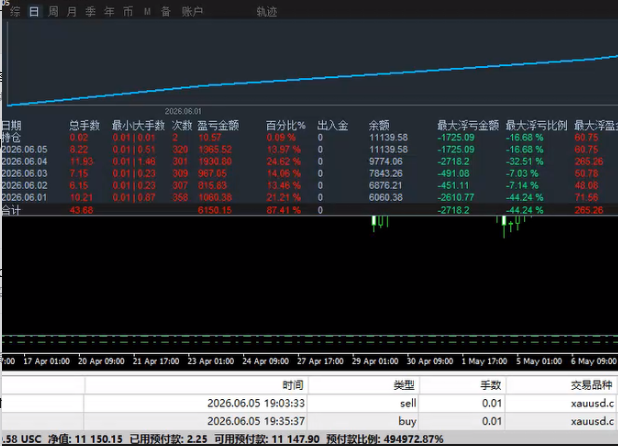Click trade count 358

[x=180, y=197]
